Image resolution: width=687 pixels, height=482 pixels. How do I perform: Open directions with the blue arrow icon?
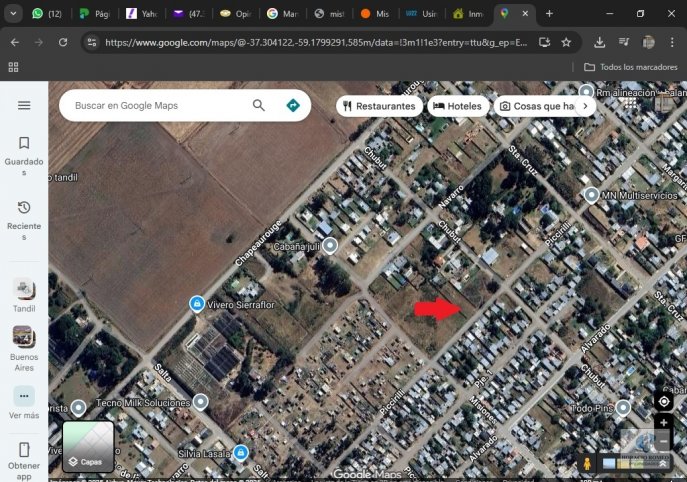coord(293,105)
